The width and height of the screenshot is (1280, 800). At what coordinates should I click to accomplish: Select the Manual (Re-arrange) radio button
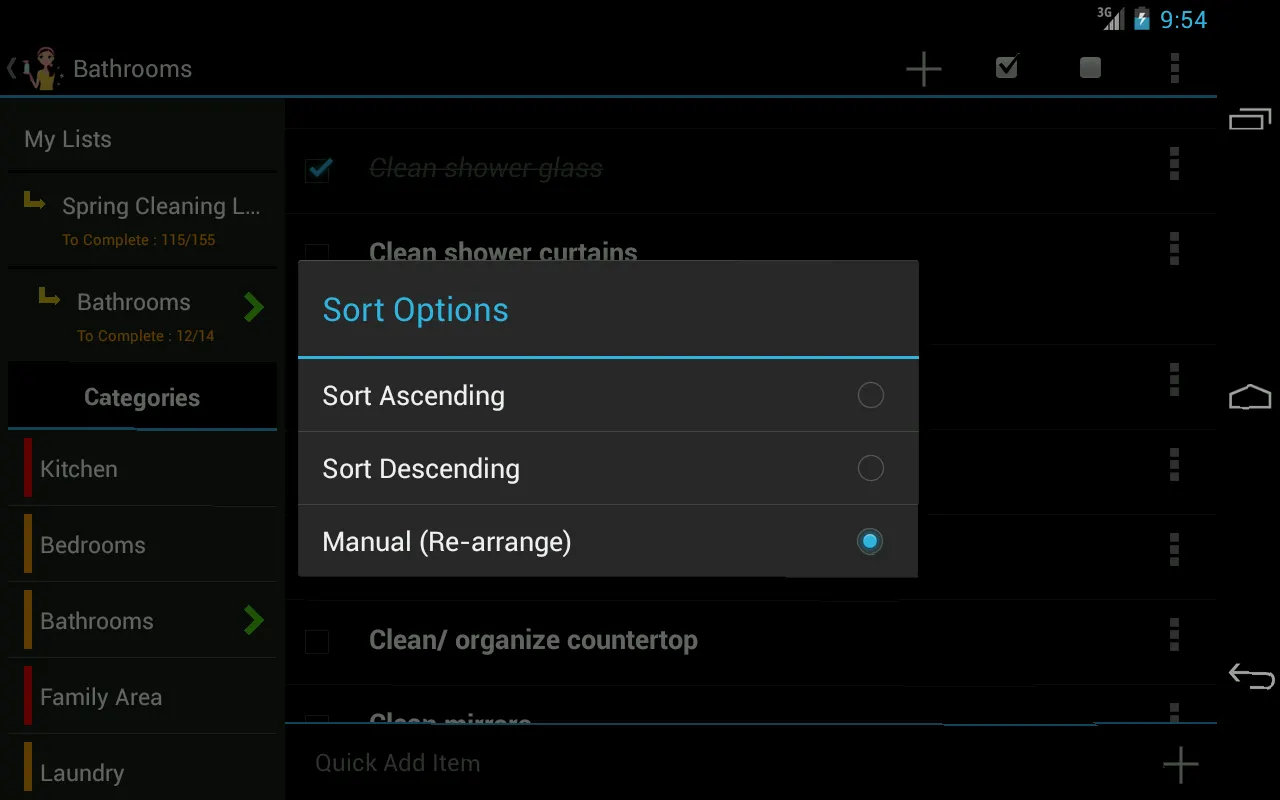click(871, 541)
